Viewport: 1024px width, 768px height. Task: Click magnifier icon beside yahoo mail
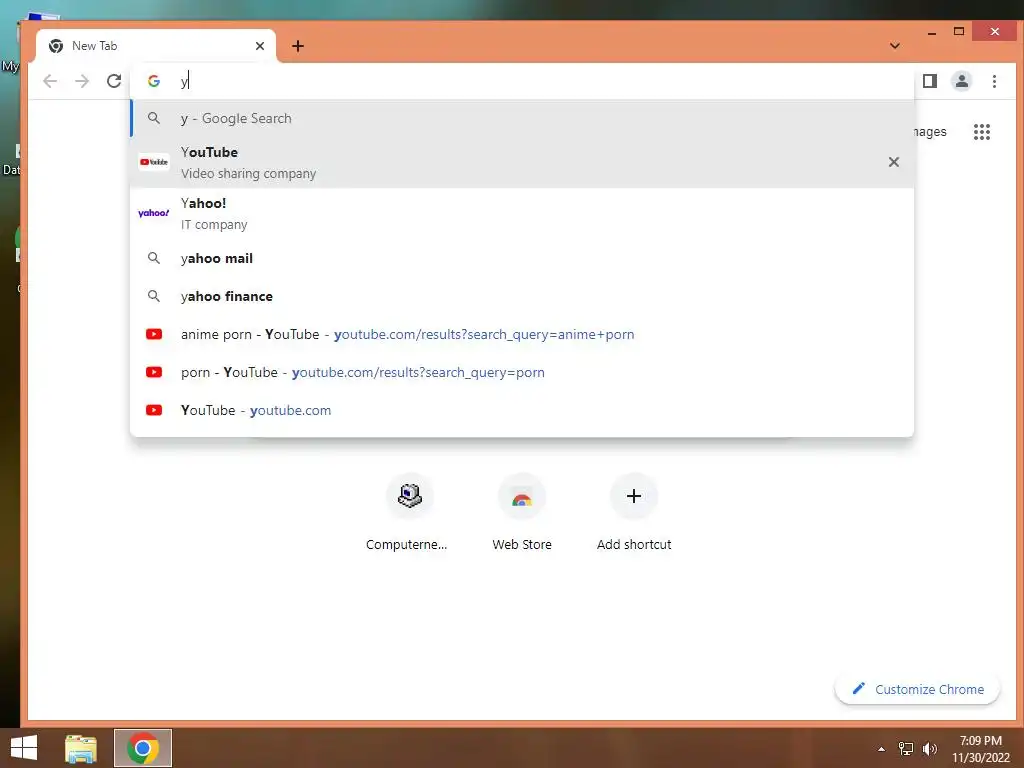[154, 258]
